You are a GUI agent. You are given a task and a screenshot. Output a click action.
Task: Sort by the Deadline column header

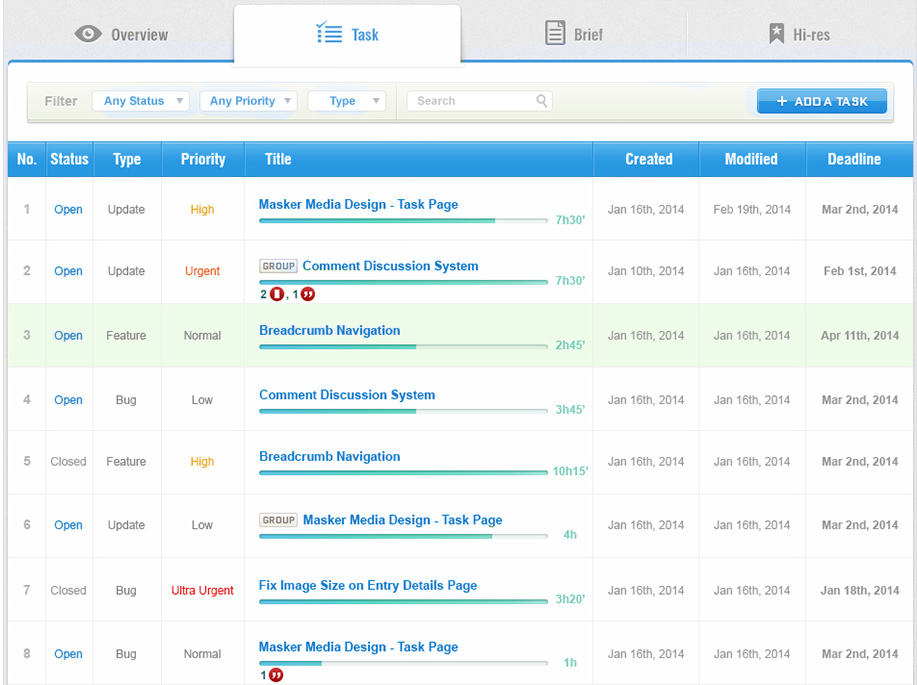[x=859, y=159]
